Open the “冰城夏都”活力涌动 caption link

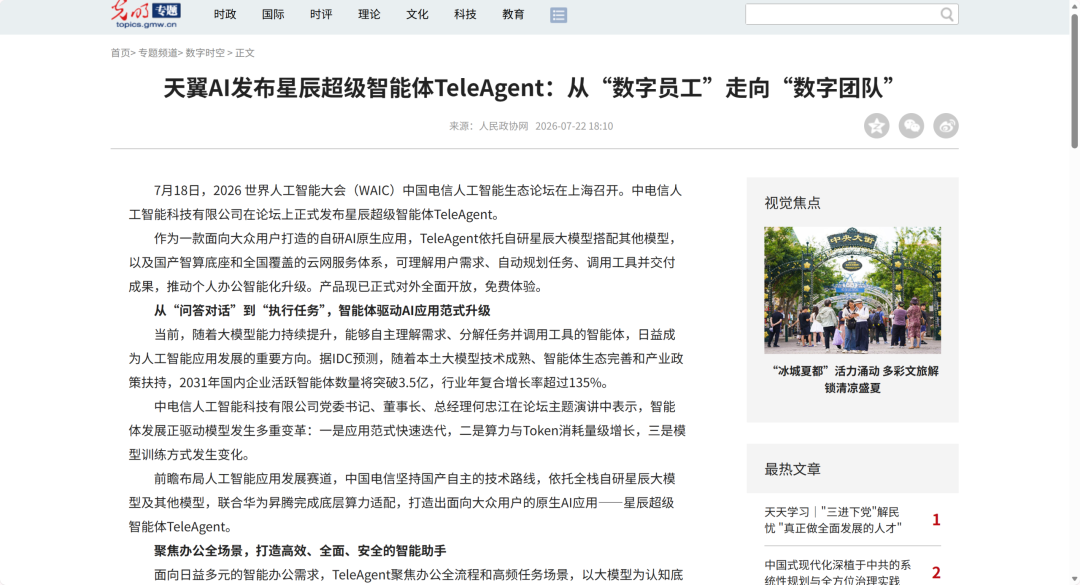[853, 380]
